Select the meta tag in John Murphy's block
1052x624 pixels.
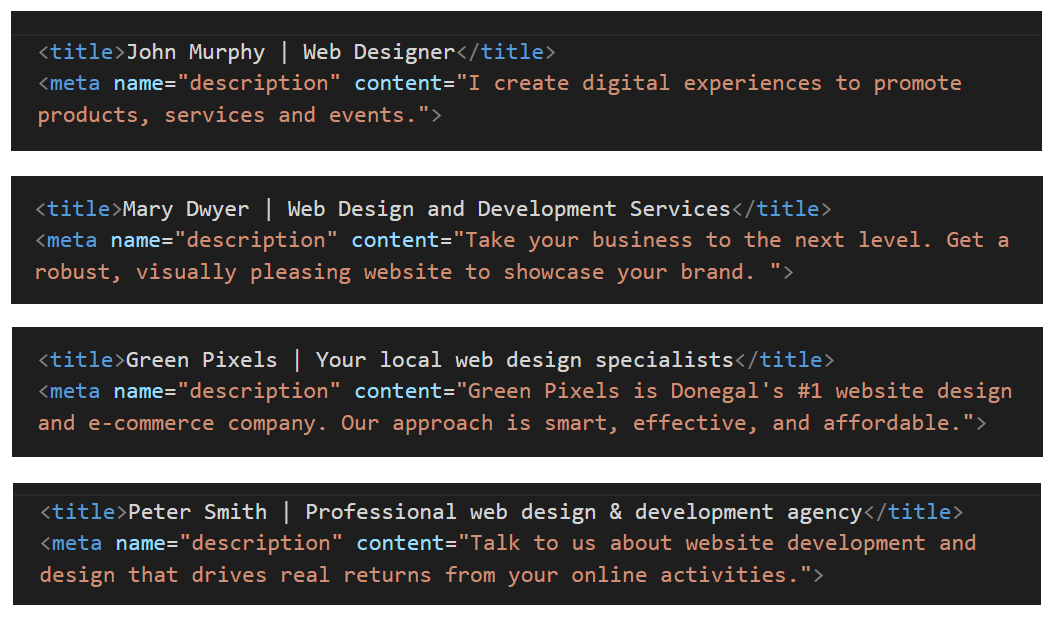70,82
